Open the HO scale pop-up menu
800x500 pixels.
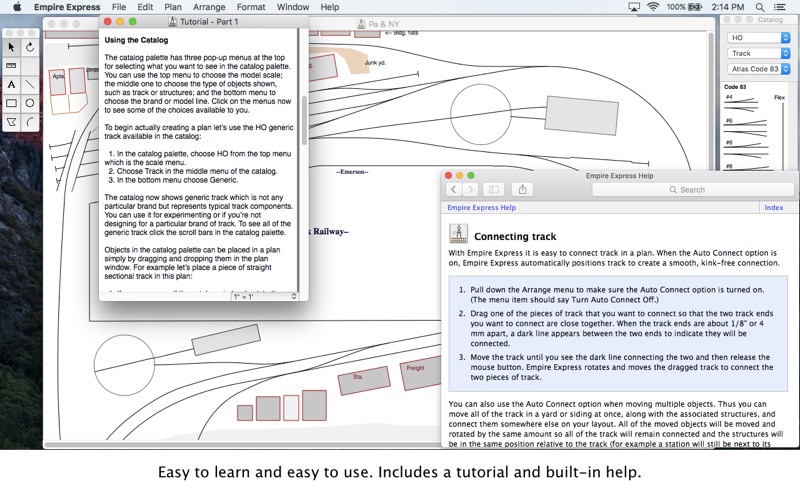(758, 38)
